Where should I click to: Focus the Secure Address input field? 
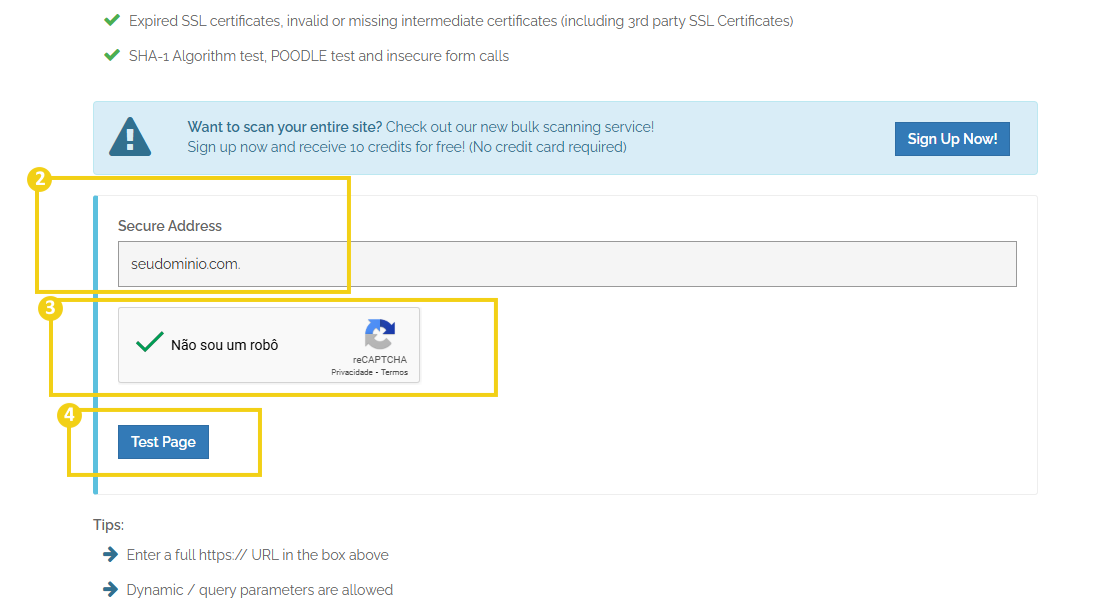(x=567, y=264)
